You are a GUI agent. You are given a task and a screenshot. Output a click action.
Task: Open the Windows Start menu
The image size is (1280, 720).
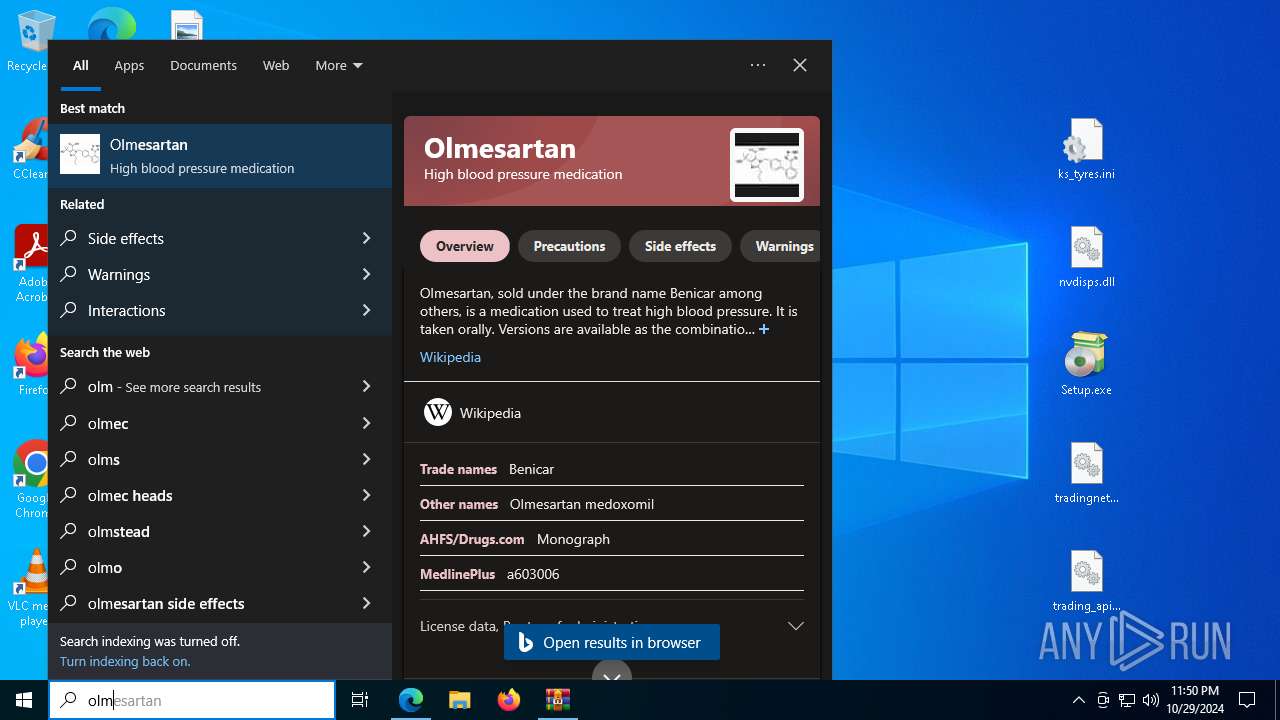24,700
